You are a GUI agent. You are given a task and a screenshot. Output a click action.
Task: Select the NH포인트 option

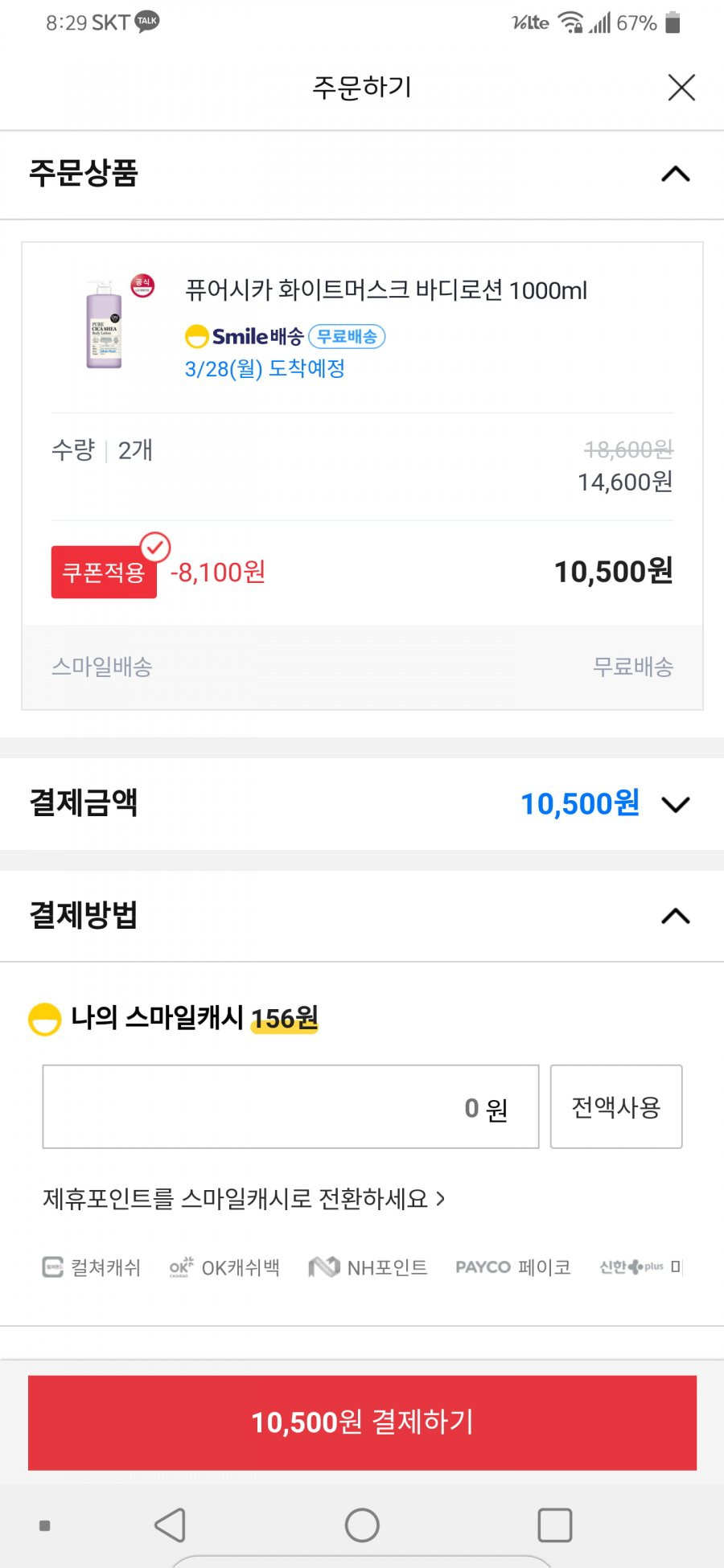(x=368, y=1268)
